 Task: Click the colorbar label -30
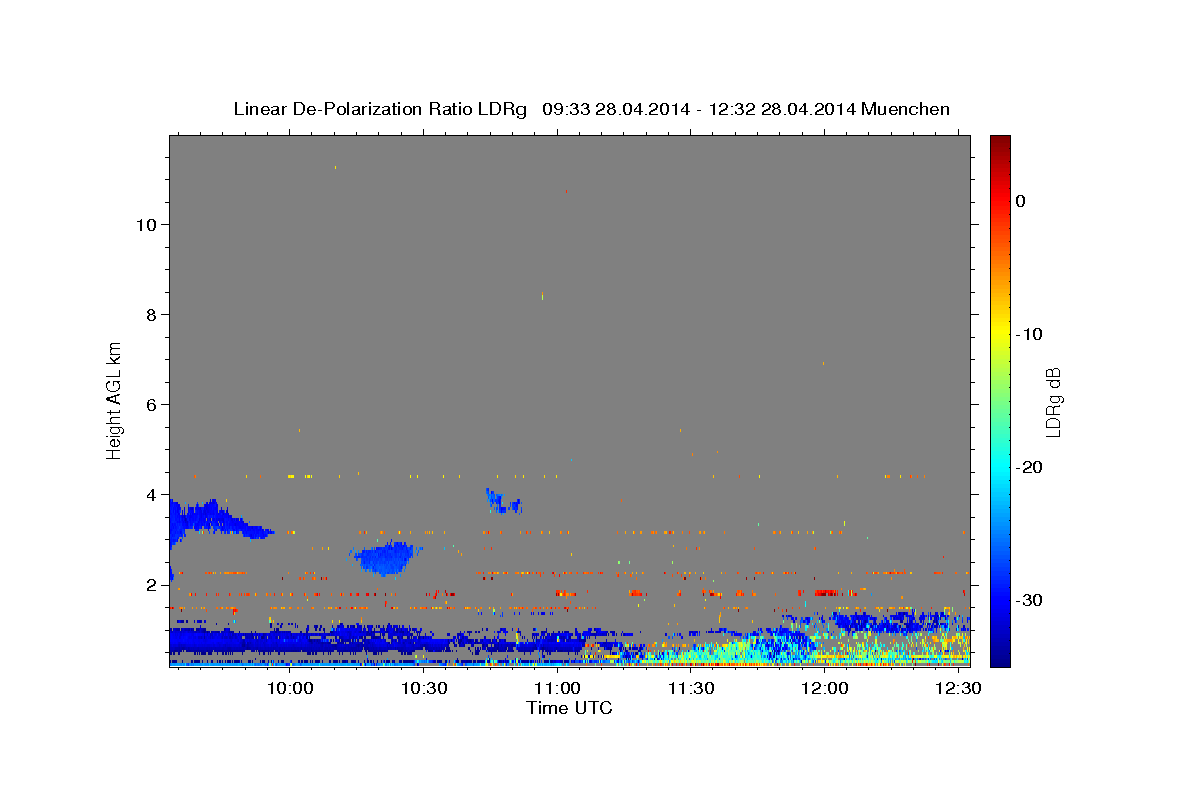tap(1029, 600)
